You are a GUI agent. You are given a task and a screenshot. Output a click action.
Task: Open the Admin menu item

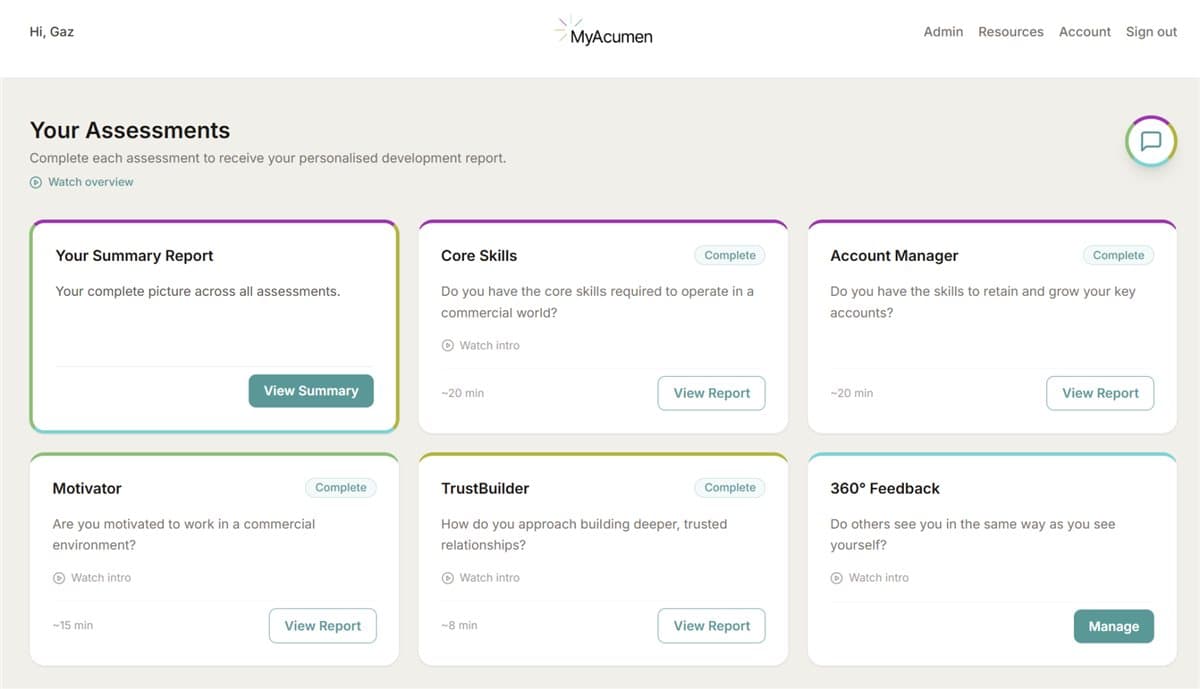pyautogui.click(x=943, y=32)
